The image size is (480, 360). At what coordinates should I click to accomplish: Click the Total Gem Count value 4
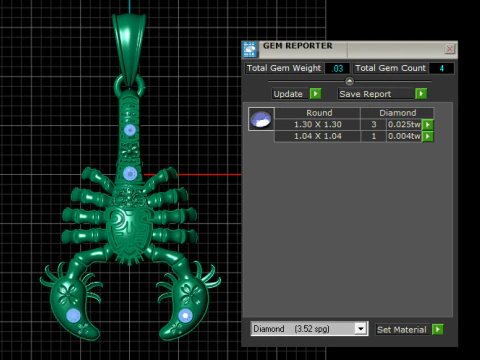[441, 68]
